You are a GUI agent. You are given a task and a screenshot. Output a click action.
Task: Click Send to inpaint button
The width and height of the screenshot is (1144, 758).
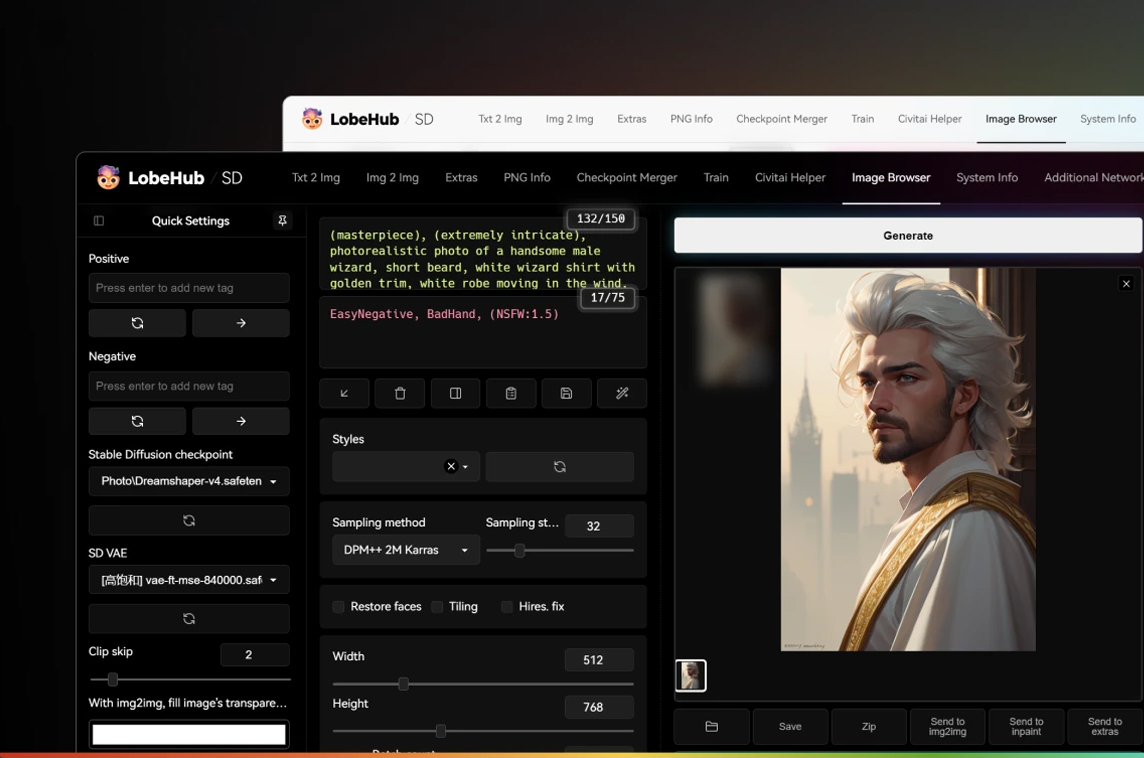click(x=1027, y=727)
